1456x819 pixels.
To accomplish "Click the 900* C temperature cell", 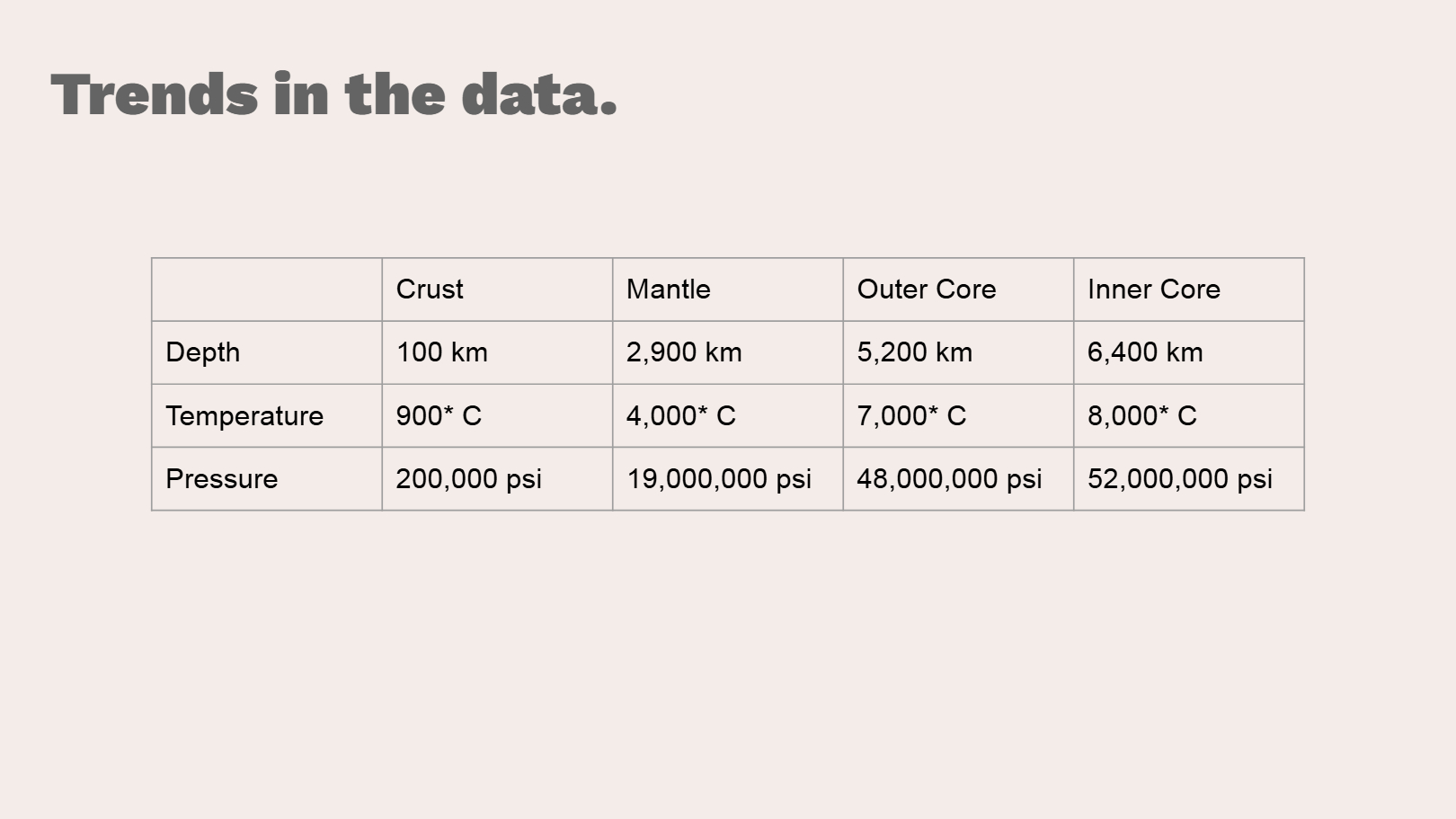I will pos(497,415).
